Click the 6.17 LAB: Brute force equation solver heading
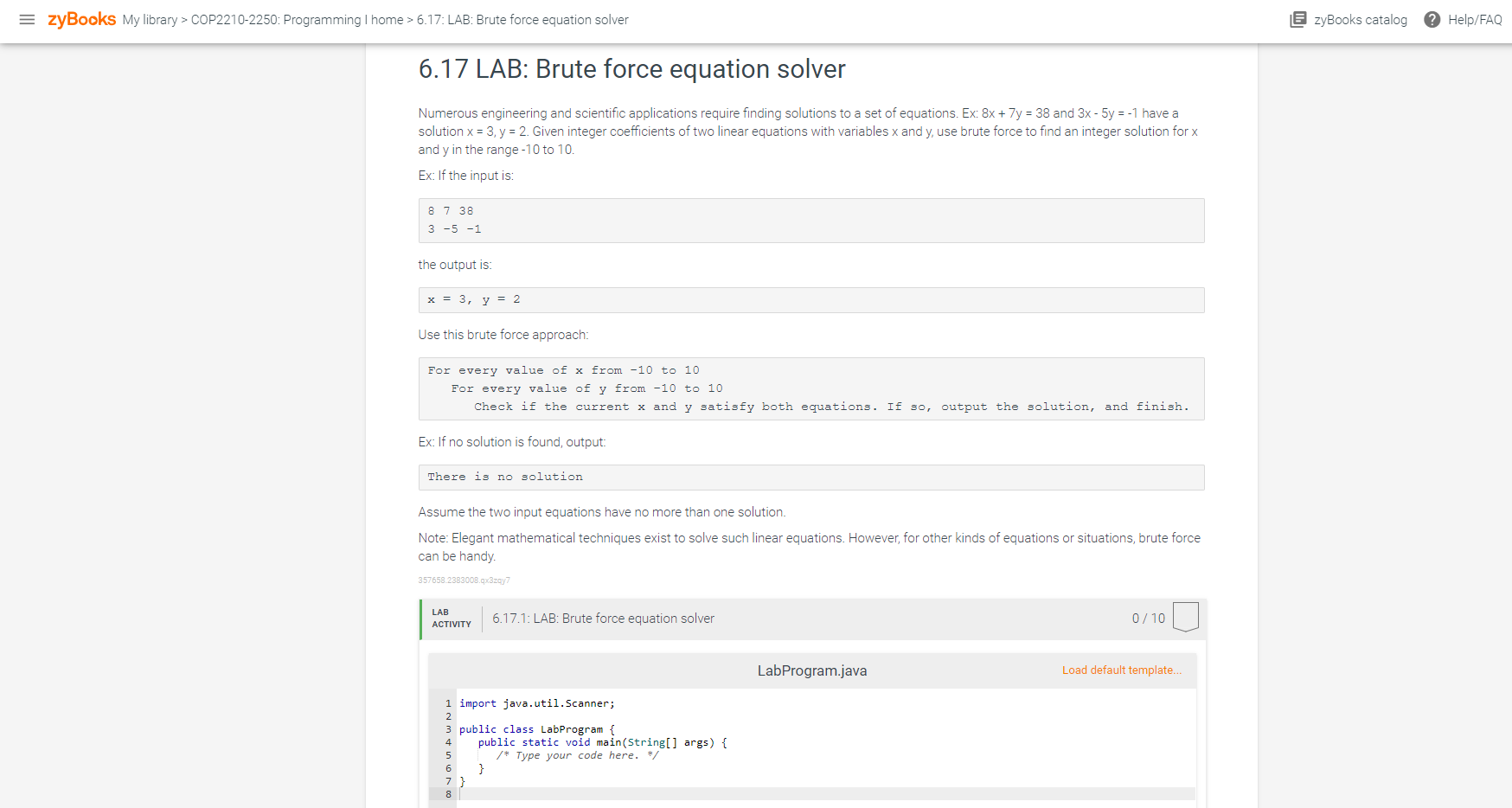This screenshot has height=808, width=1512. coord(632,69)
